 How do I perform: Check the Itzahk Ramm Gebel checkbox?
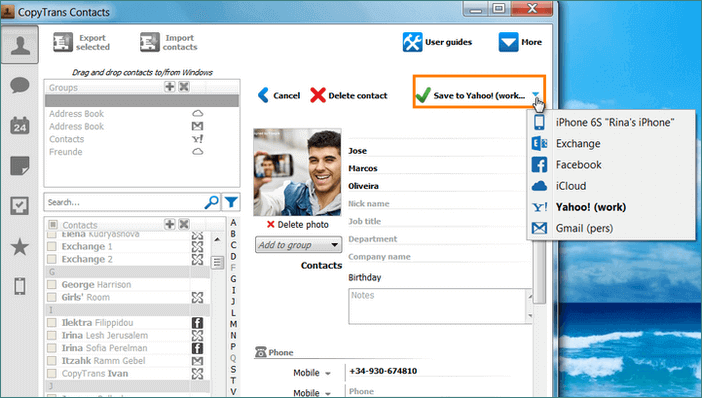click(x=52, y=360)
